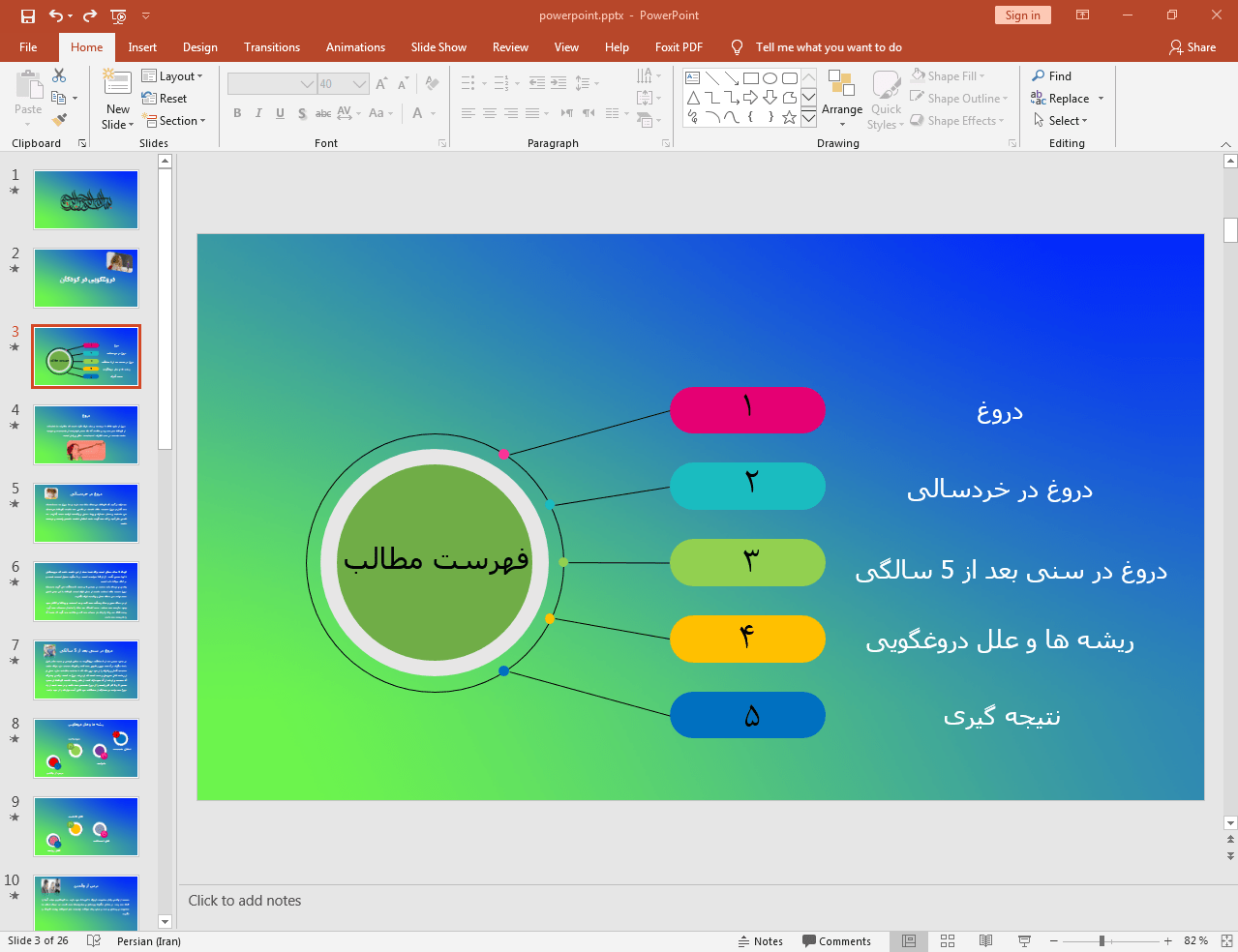Click the Format Painter brush icon
Image resolution: width=1238 pixels, height=952 pixels.
pos(59,120)
